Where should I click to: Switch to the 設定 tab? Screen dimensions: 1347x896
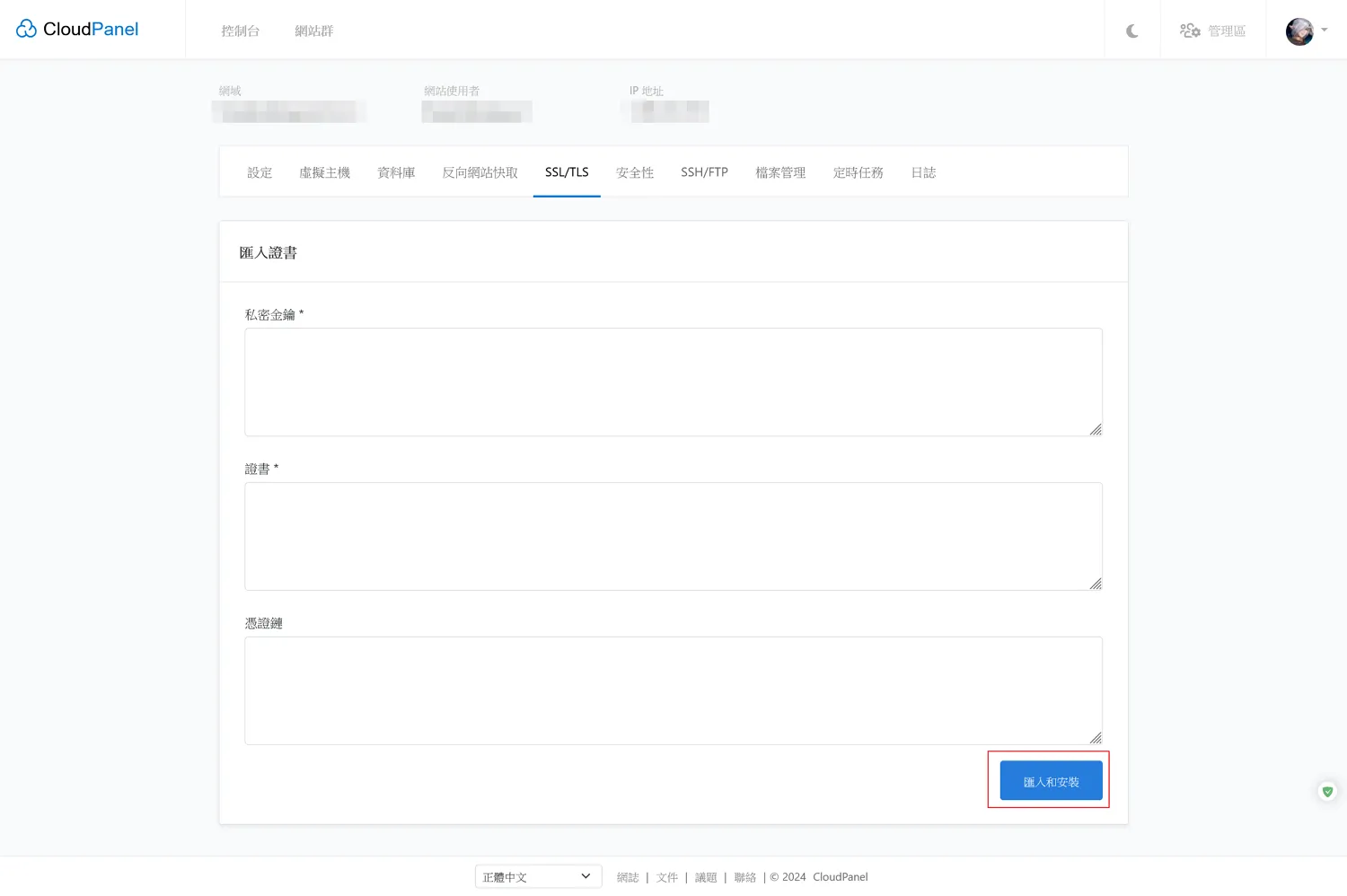(x=260, y=172)
